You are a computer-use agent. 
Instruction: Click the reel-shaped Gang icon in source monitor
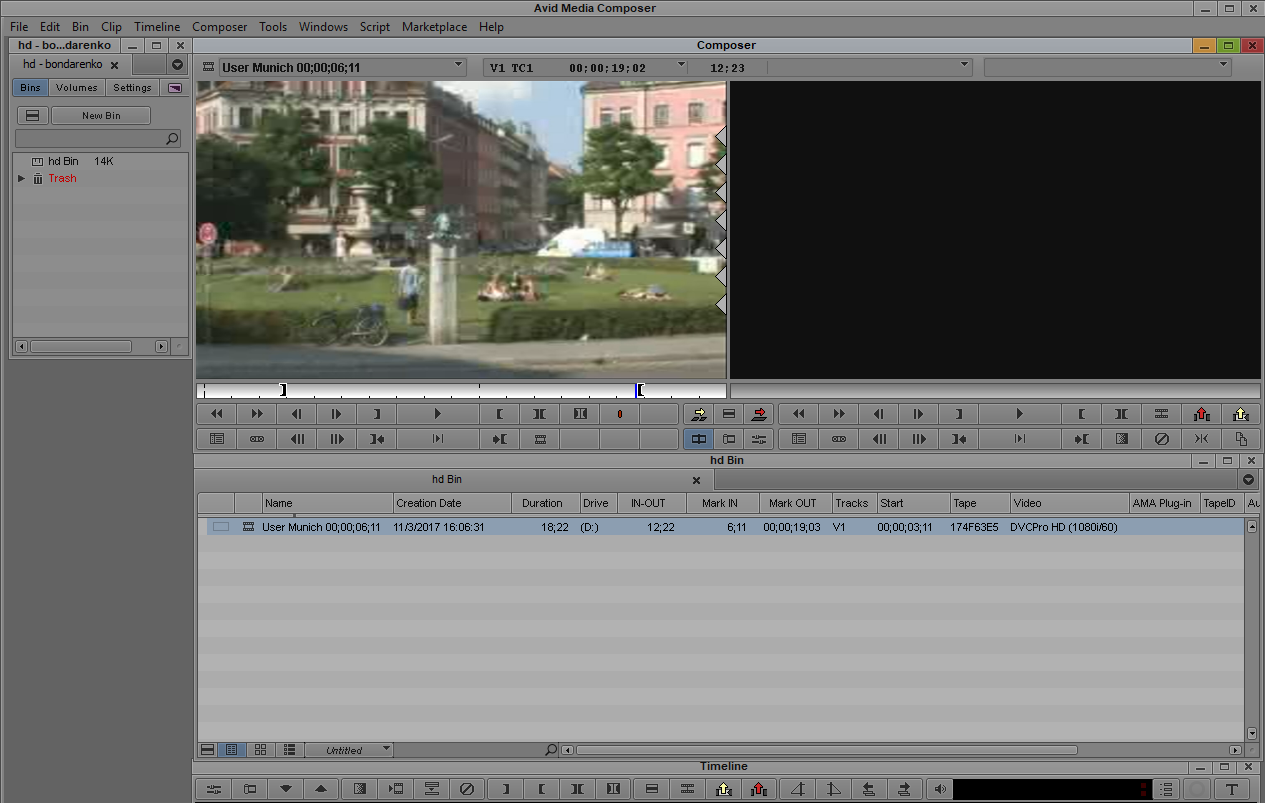257,439
